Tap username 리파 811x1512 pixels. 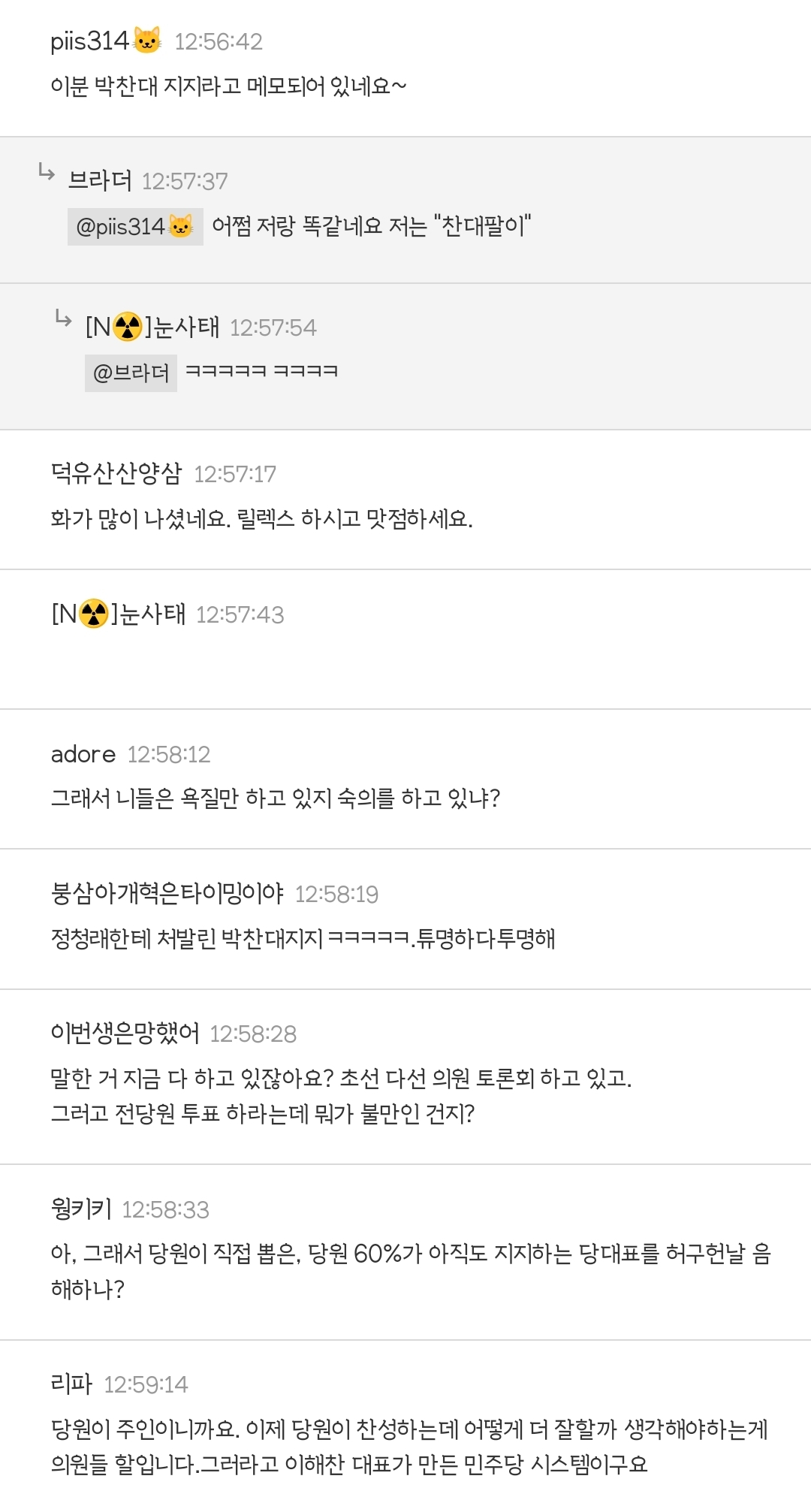click(x=71, y=1384)
